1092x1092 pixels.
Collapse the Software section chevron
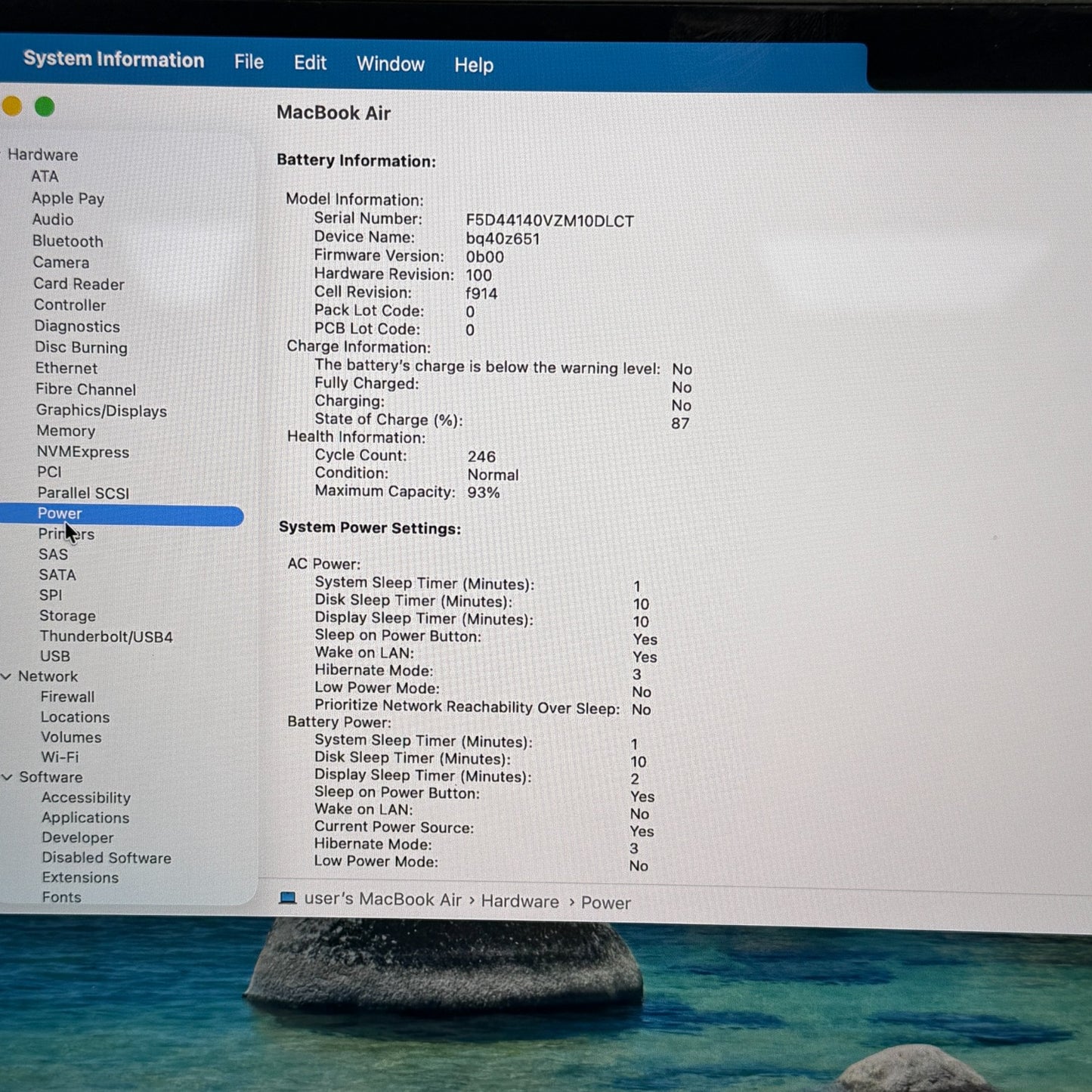(7, 777)
